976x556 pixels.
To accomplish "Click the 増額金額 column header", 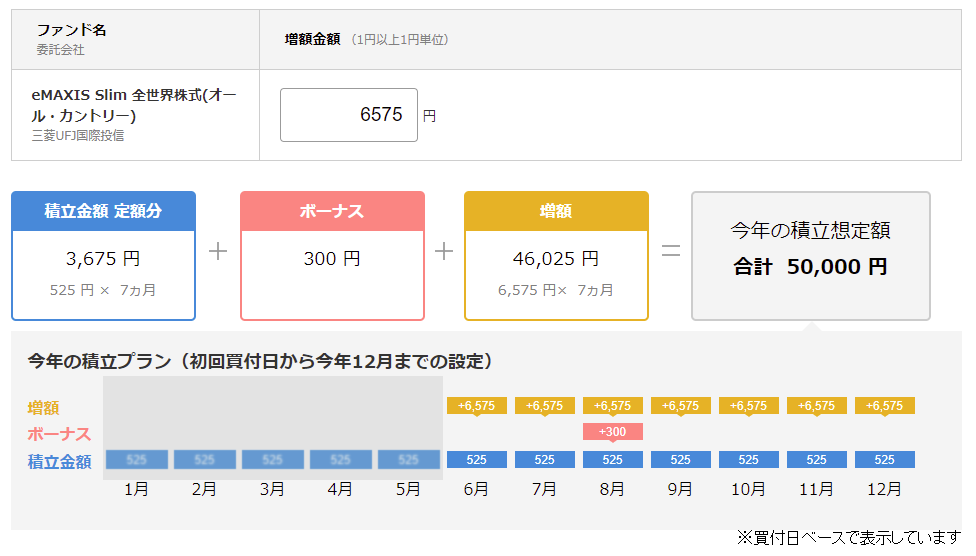I will click(312, 39).
